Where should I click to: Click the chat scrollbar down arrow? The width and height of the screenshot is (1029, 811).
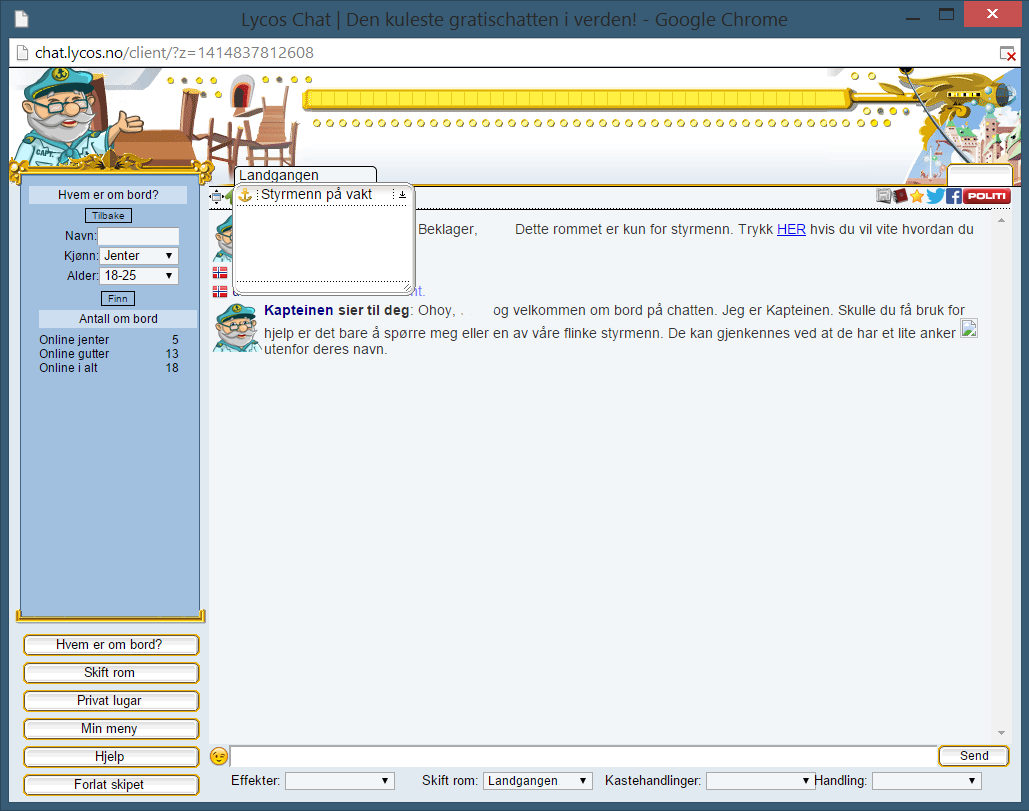coord(1001,733)
